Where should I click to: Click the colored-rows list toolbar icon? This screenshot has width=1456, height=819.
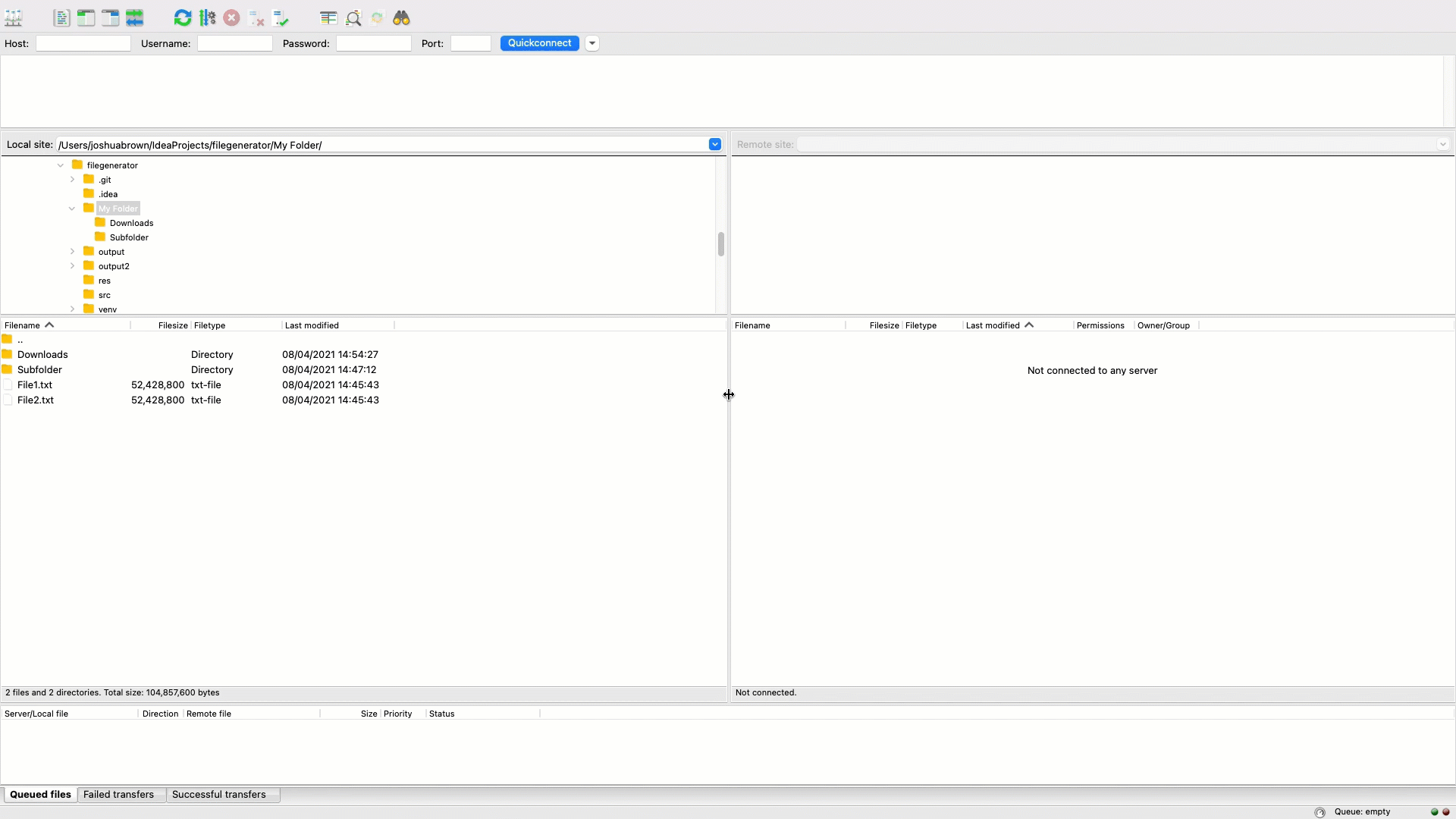coord(328,17)
